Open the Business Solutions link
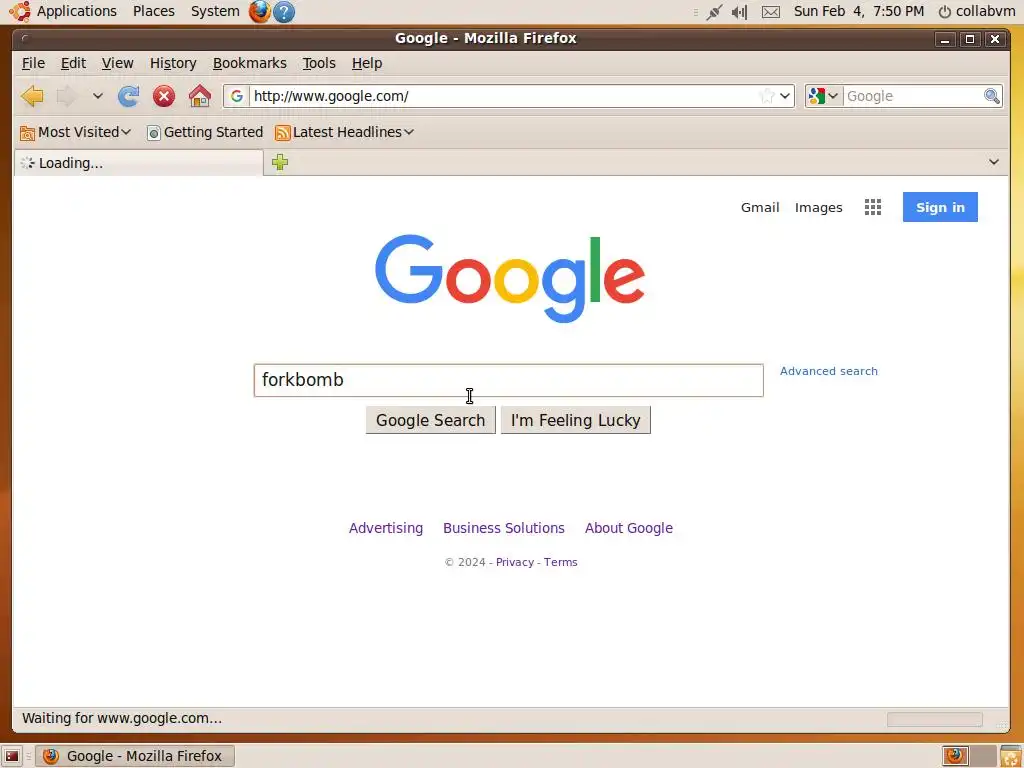 [504, 528]
